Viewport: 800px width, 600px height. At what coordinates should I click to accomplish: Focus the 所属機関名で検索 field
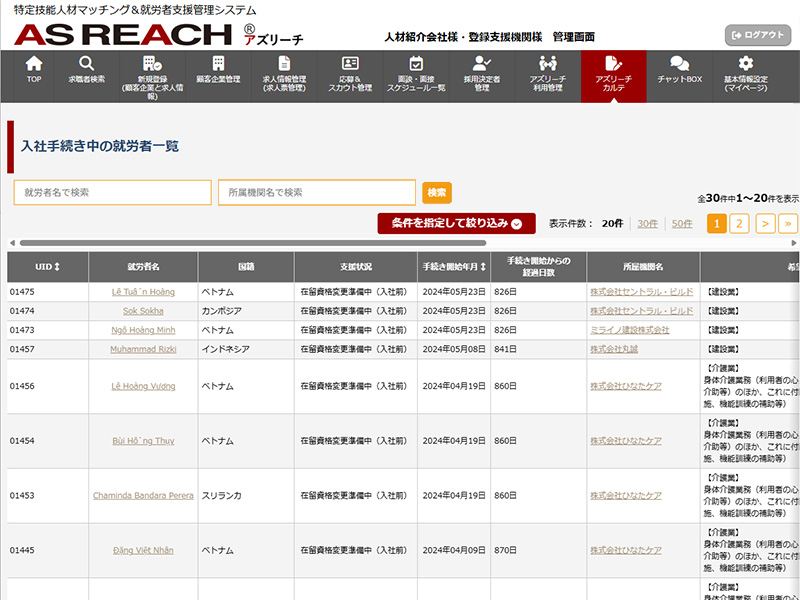tap(316, 192)
